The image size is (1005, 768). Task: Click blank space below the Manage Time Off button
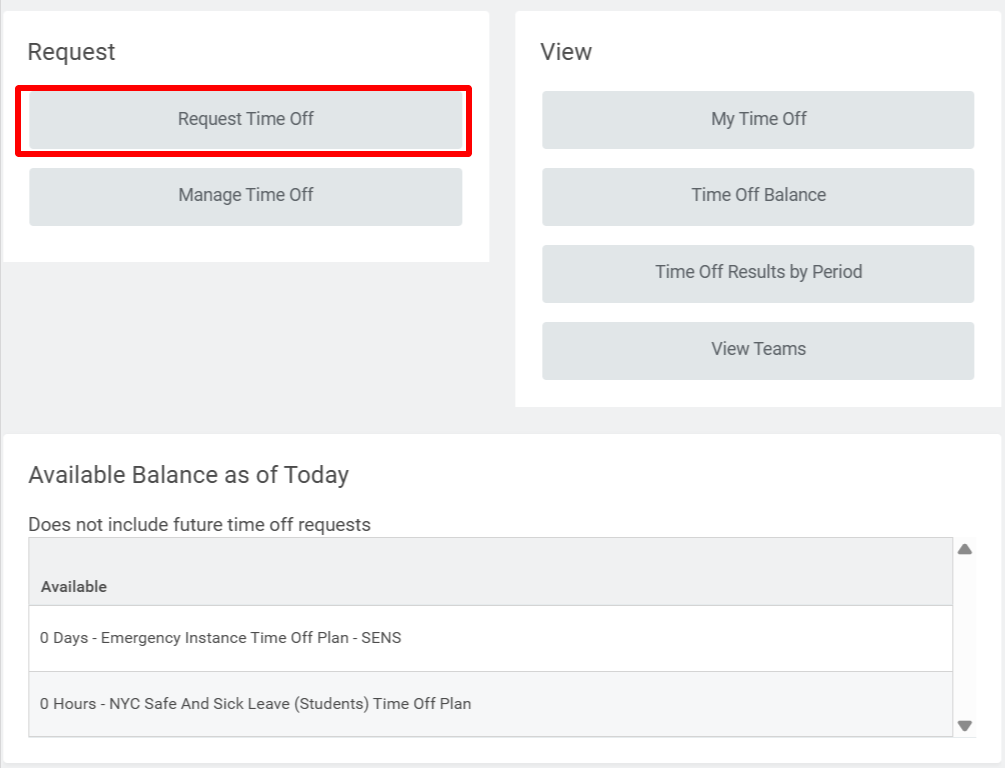pyautogui.click(x=245, y=243)
